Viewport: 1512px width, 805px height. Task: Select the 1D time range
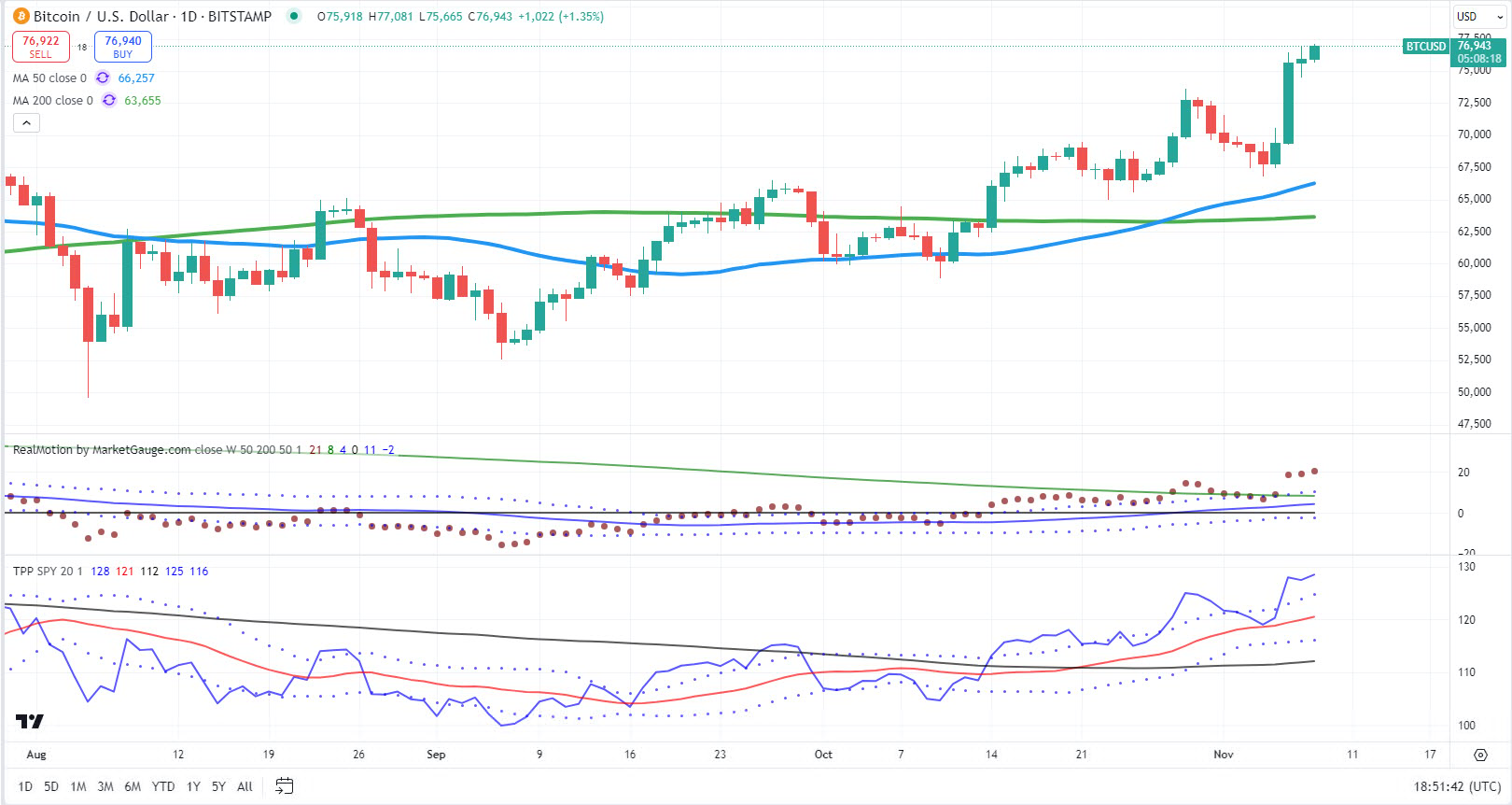click(x=25, y=786)
